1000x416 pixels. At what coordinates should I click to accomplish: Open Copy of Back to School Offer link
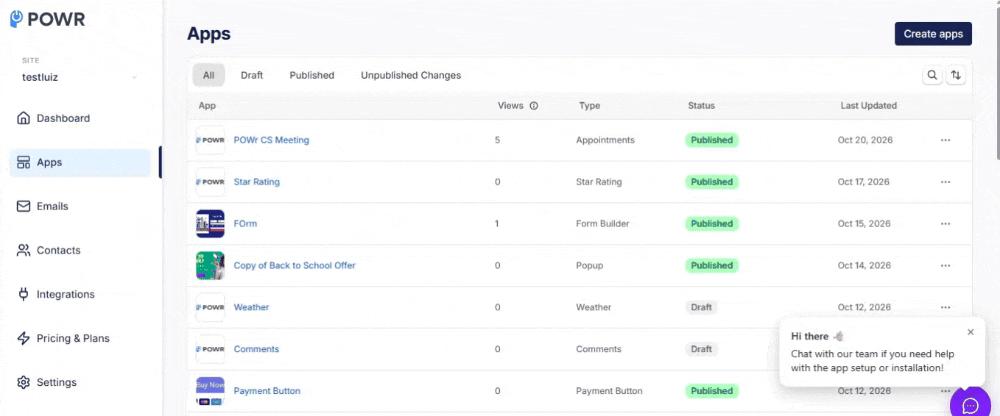click(295, 265)
